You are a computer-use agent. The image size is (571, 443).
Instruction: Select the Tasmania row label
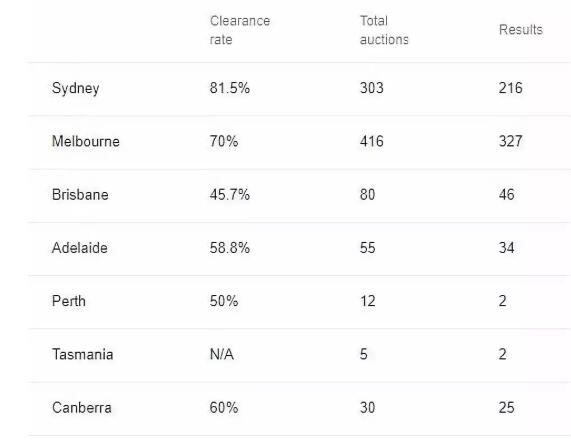[83, 354]
